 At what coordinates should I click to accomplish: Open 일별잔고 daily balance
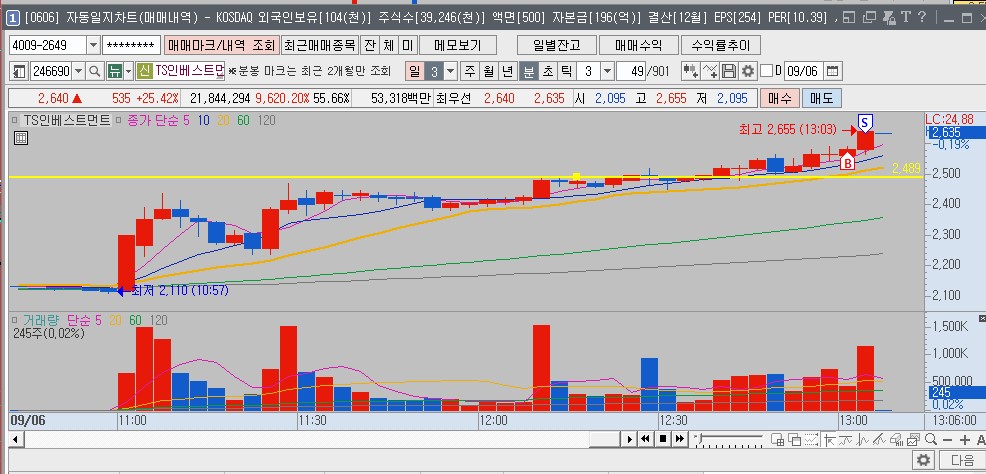click(556, 45)
